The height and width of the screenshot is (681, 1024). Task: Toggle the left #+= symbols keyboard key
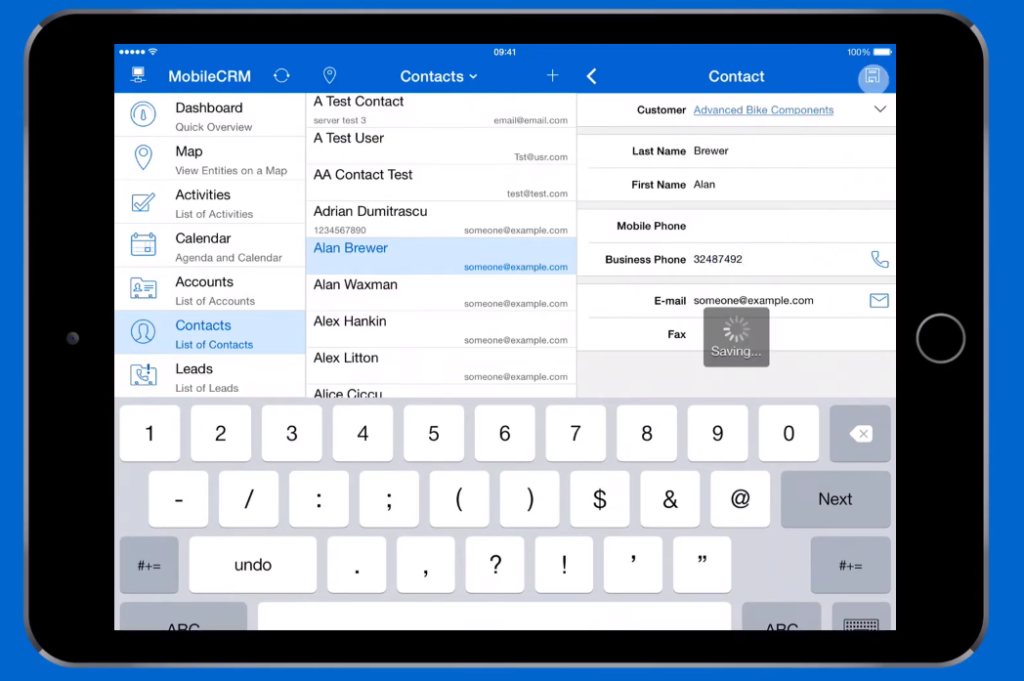(x=149, y=565)
